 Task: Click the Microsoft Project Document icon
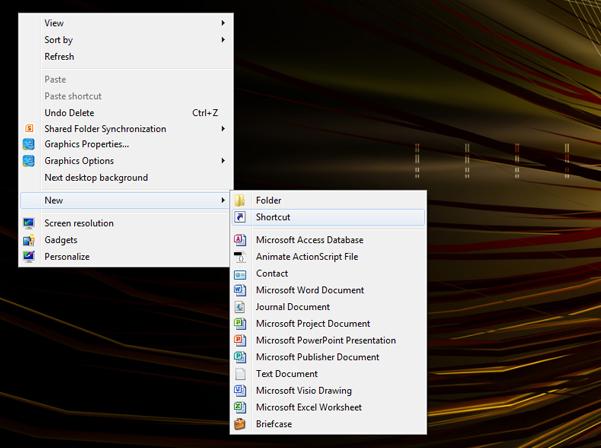click(x=240, y=324)
